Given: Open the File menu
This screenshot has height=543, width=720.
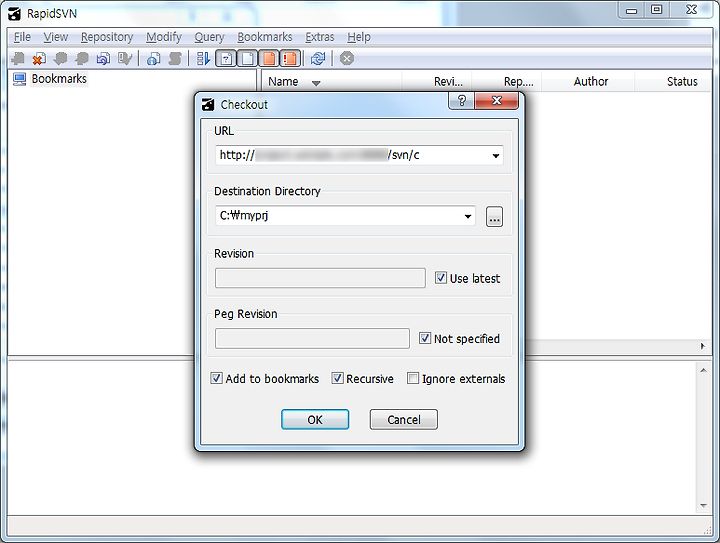Looking at the screenshot, I should click(x=22, y=37).
